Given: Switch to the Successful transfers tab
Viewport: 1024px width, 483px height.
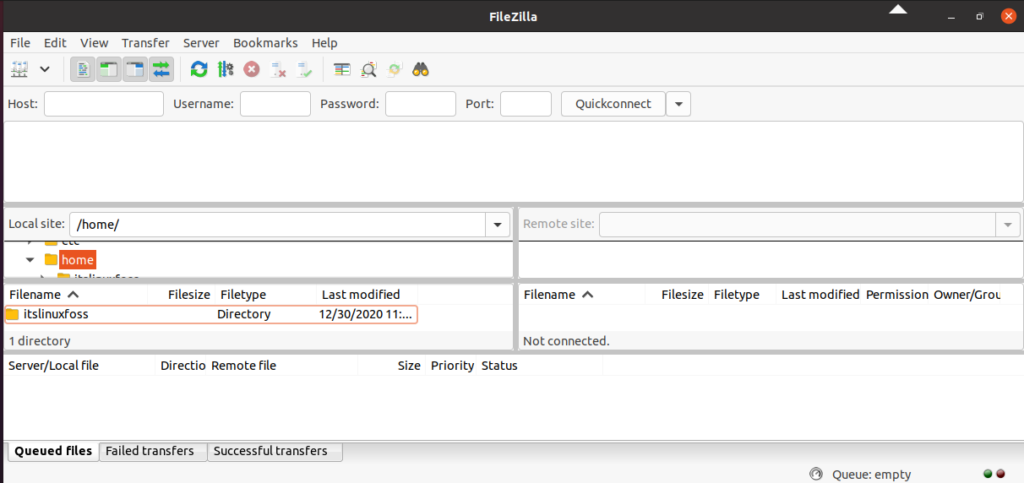Looking at the screenshot, I should 275,451.
